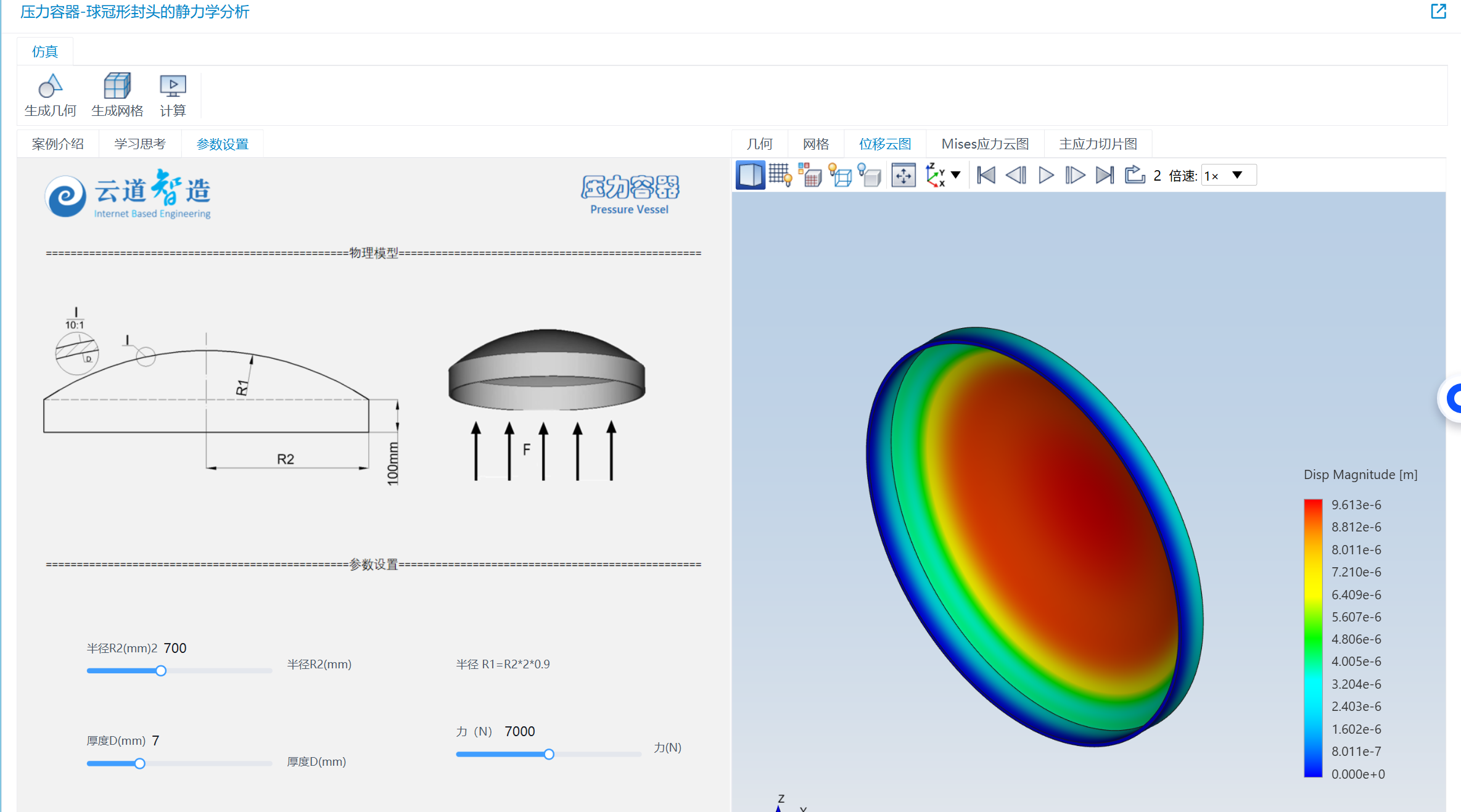Toggle the transparent solid cube icon
1461x812 pixels.
[870, 176]
